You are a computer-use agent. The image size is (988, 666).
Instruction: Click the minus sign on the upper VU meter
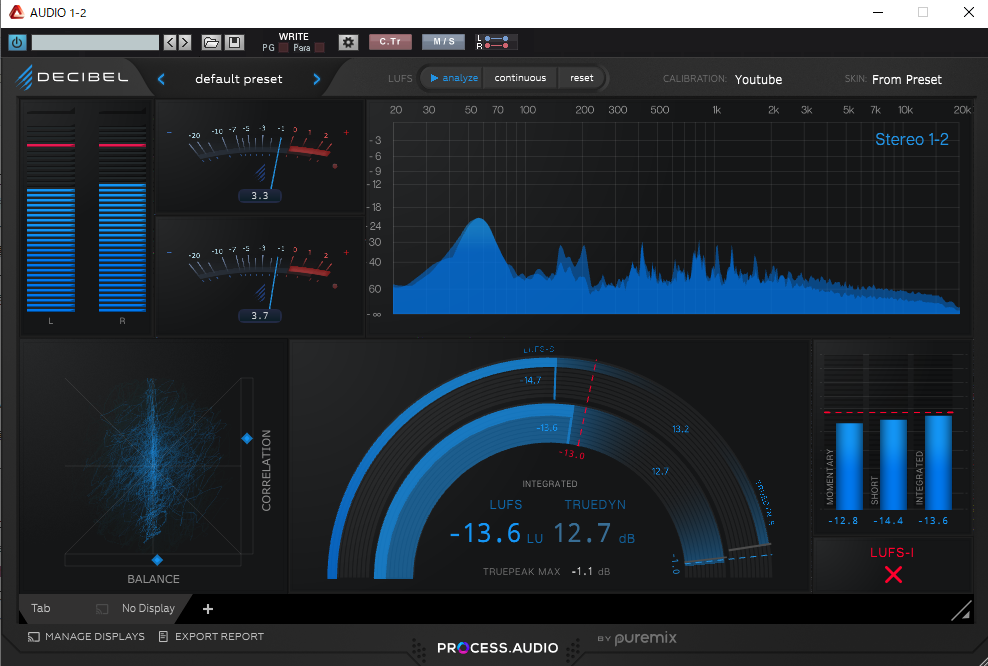169,132
